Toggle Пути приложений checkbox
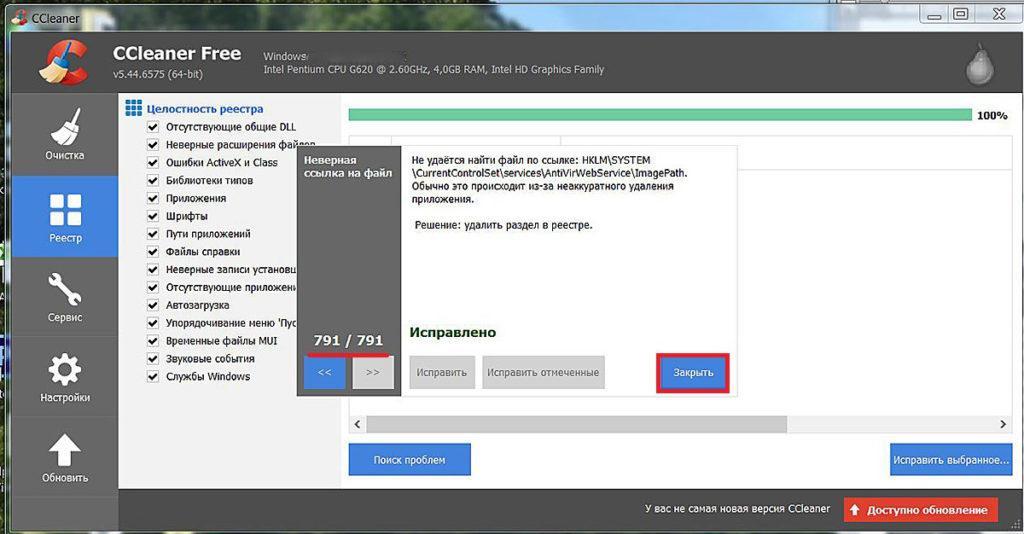 153,234
